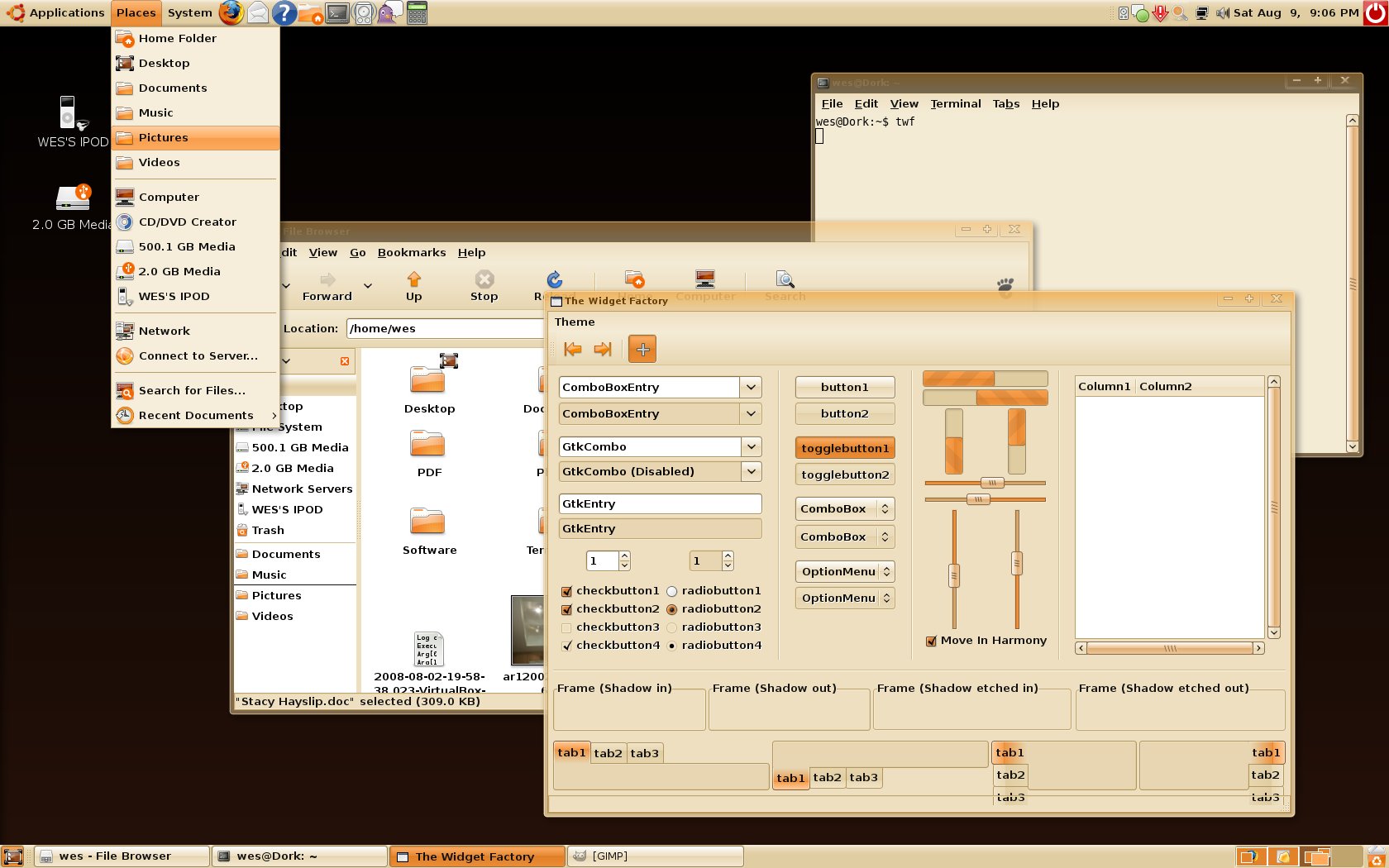Open Applications menu in top panel
Screen dimensions: 1389x868
[56, 12]
